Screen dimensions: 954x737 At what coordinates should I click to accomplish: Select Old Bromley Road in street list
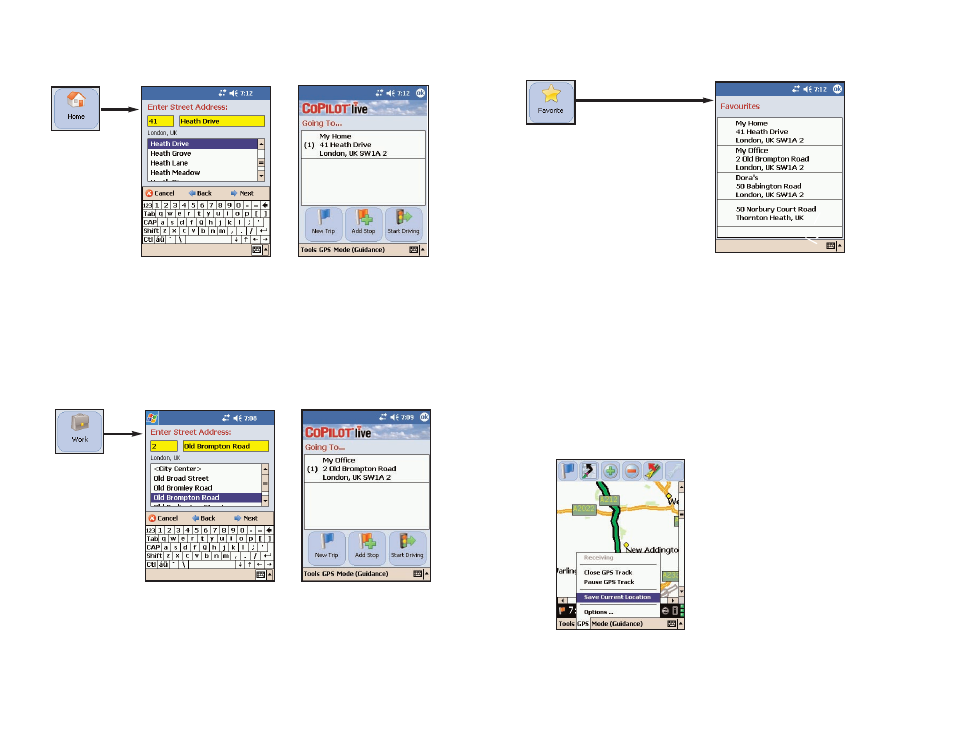click(x=206, y=488)
